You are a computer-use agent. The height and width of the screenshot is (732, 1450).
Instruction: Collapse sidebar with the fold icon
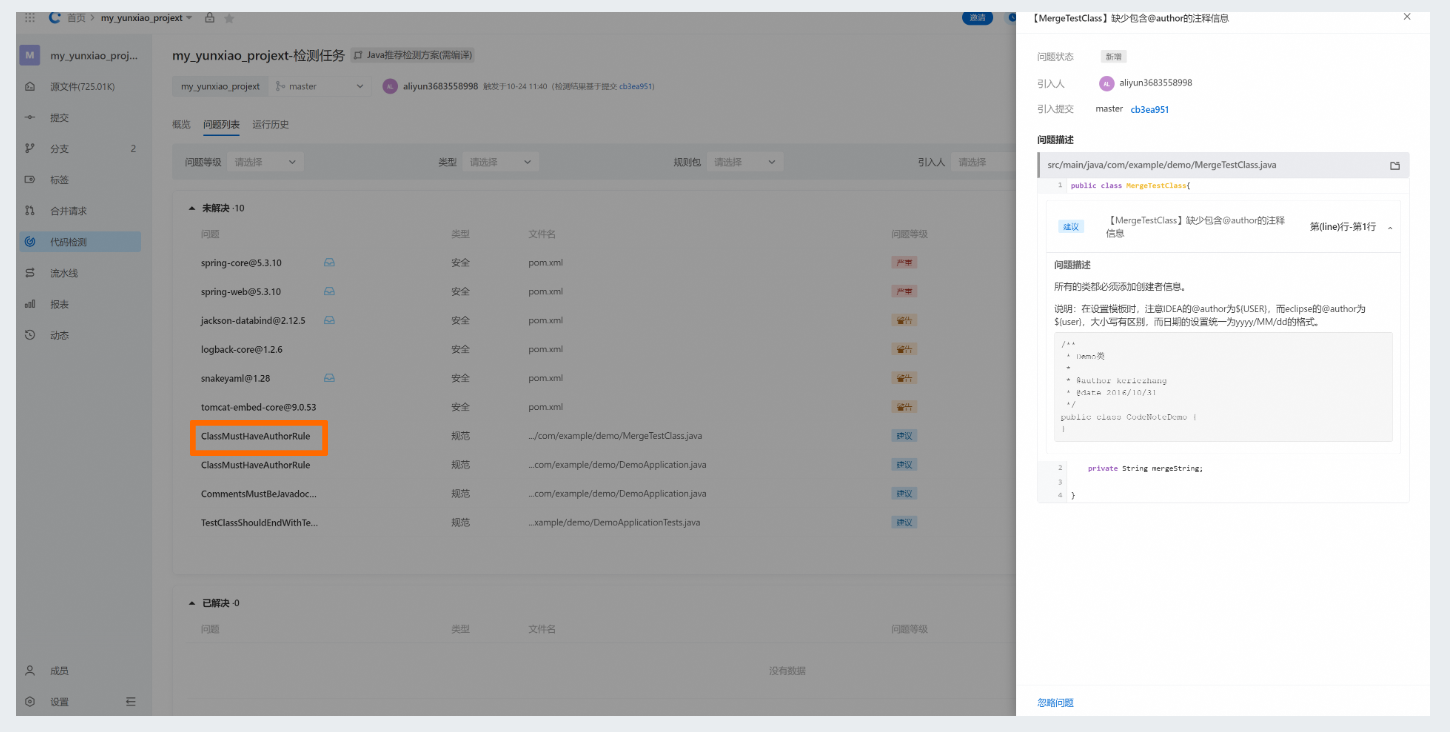[131, 702]
